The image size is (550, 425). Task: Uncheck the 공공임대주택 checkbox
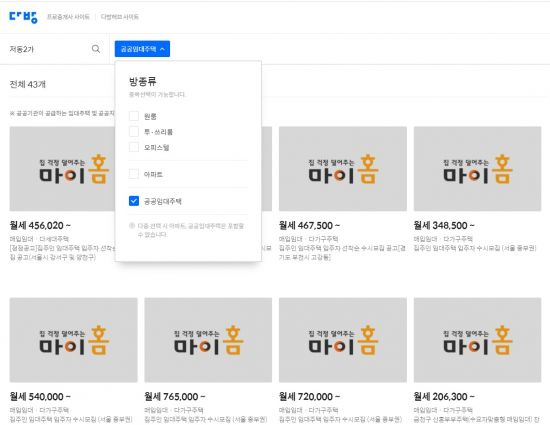(134, 201)
